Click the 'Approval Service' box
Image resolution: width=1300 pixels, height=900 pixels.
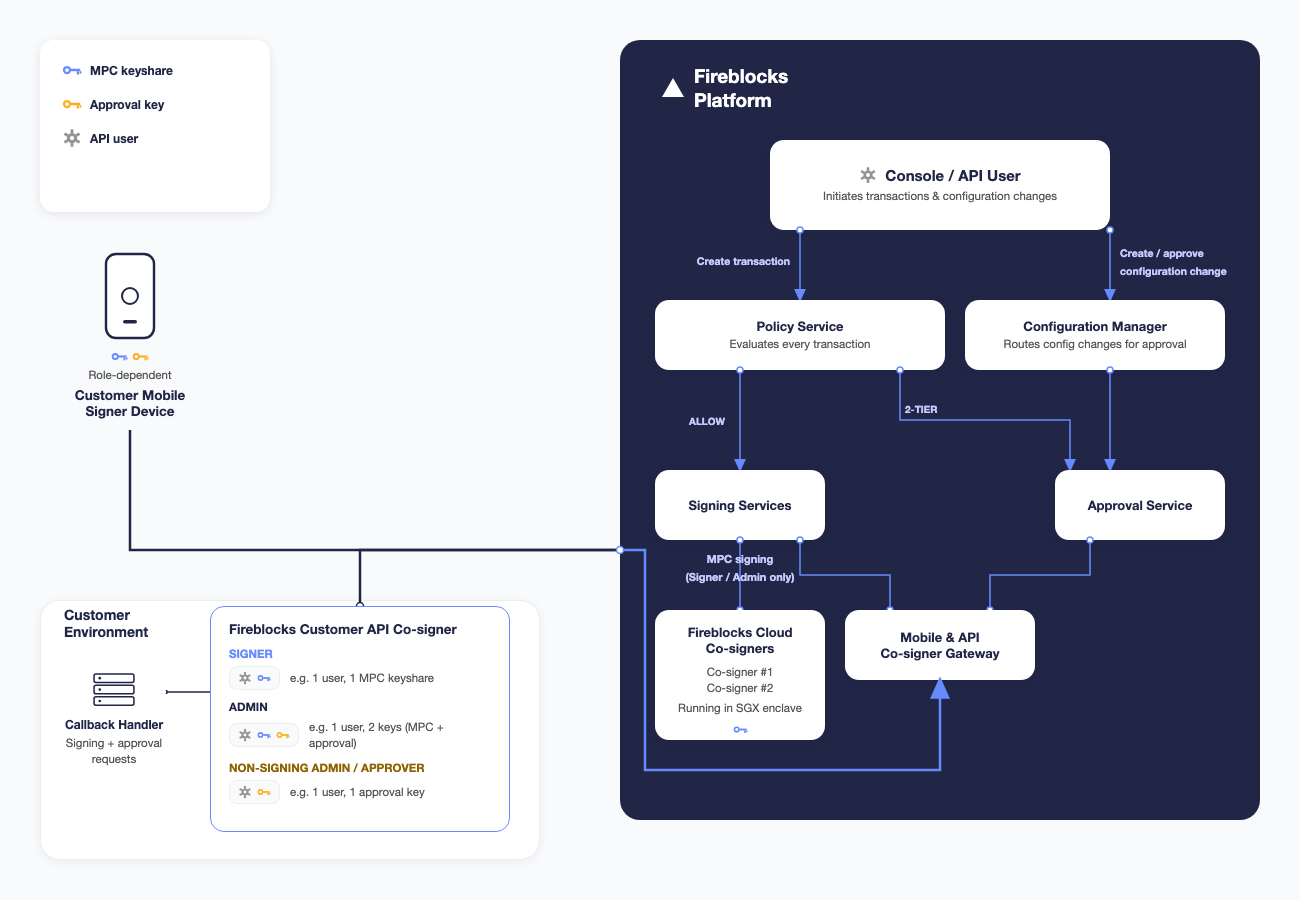pos(1140,505)
